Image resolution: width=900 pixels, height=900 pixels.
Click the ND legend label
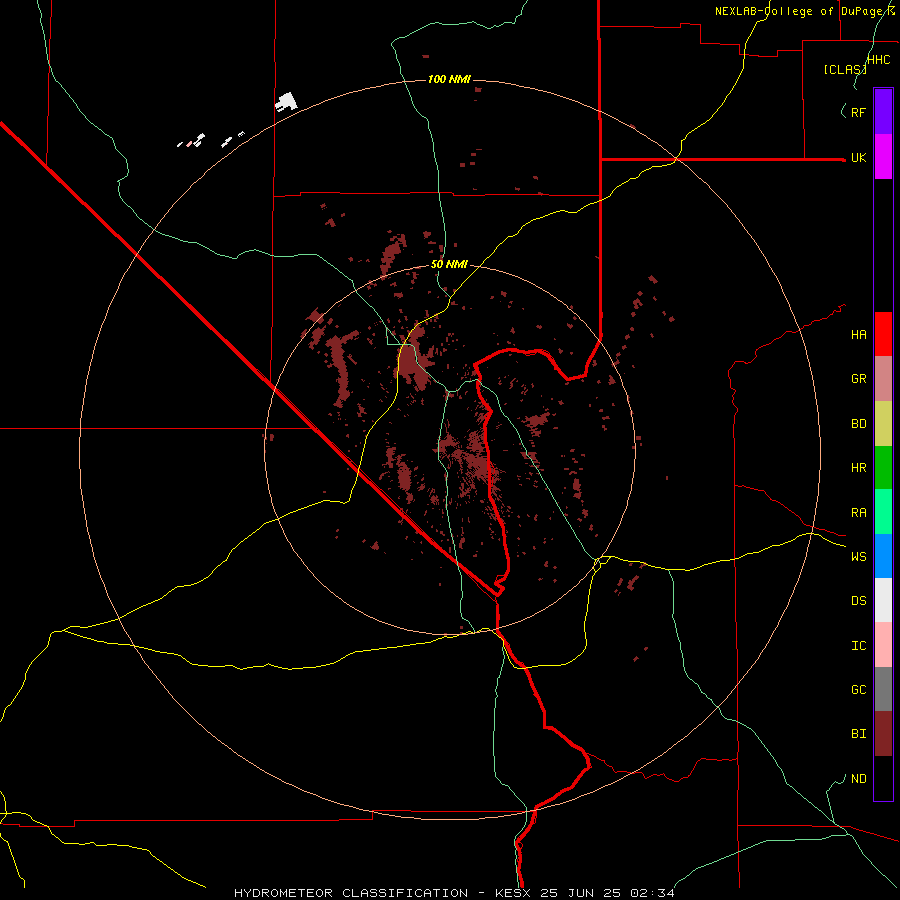(x=858, y=779)
